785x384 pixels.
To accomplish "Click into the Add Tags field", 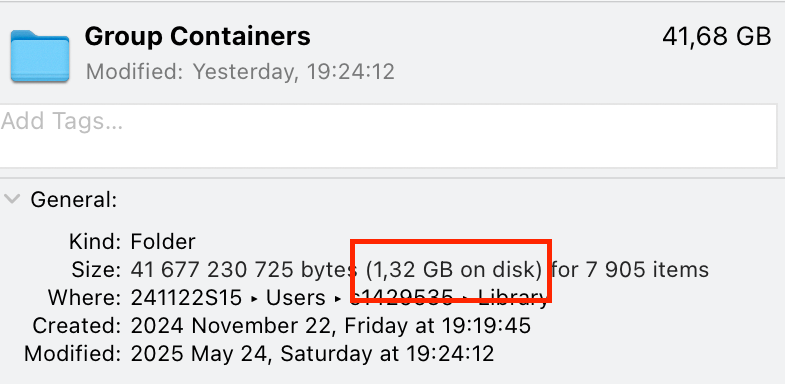I will coord(388,136).
